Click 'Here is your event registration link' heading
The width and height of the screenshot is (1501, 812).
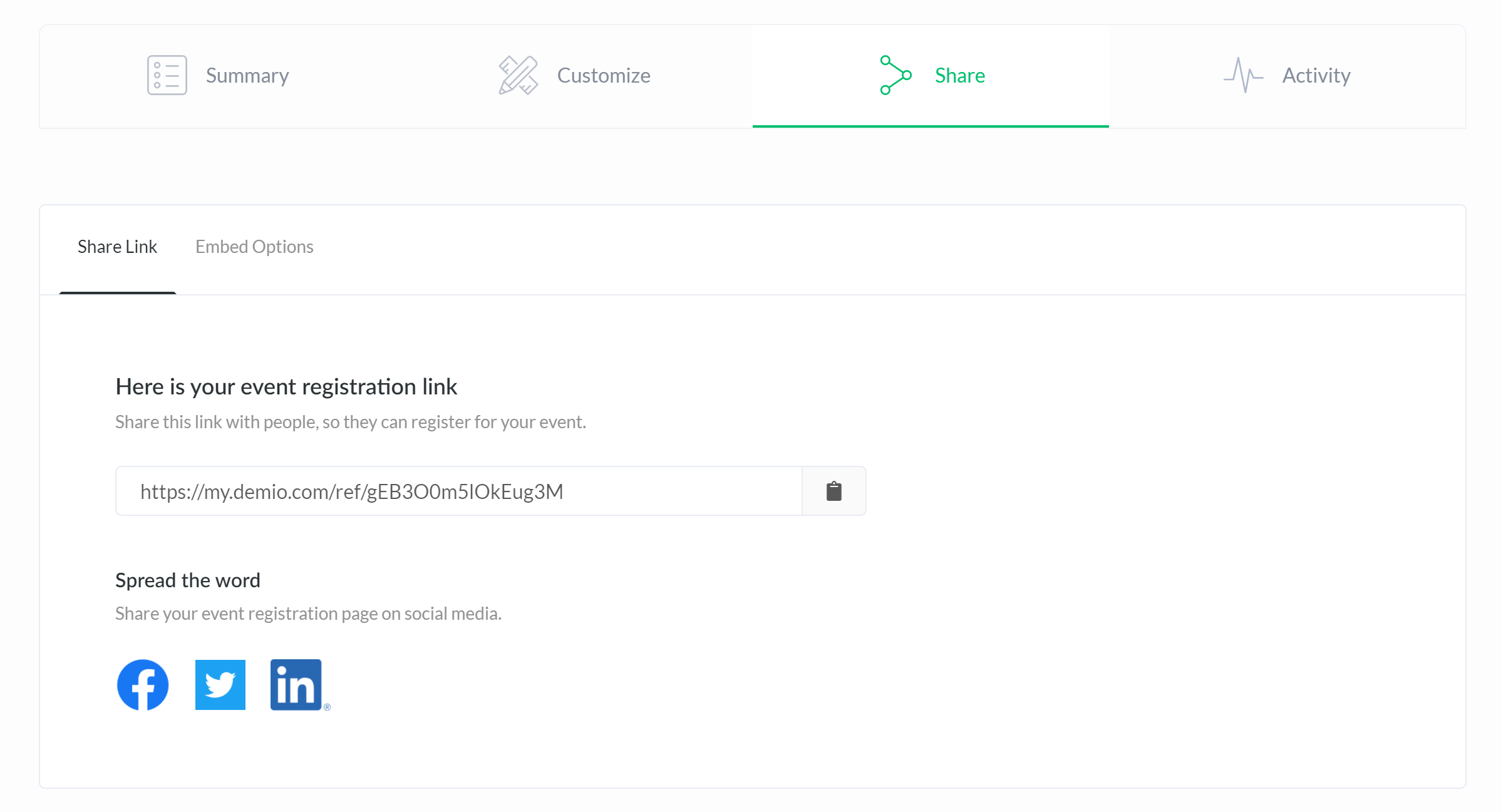pos(286,387)
